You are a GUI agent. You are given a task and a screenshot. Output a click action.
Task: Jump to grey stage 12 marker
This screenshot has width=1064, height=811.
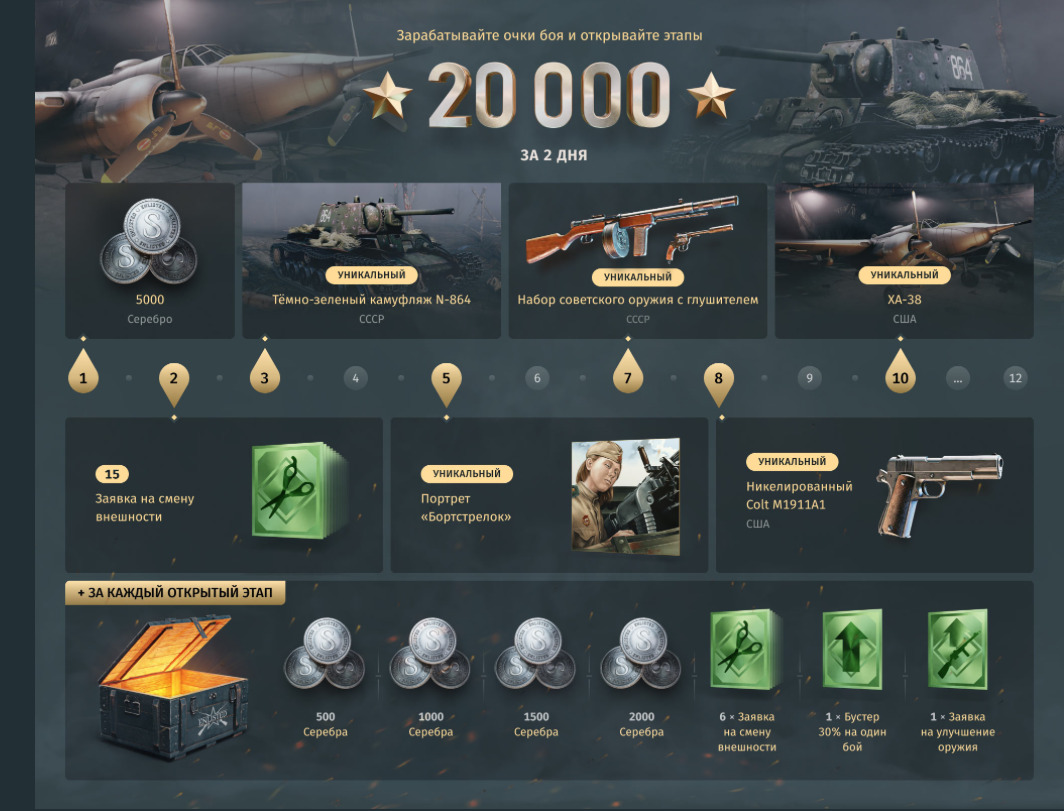[x=1015, y=378]
